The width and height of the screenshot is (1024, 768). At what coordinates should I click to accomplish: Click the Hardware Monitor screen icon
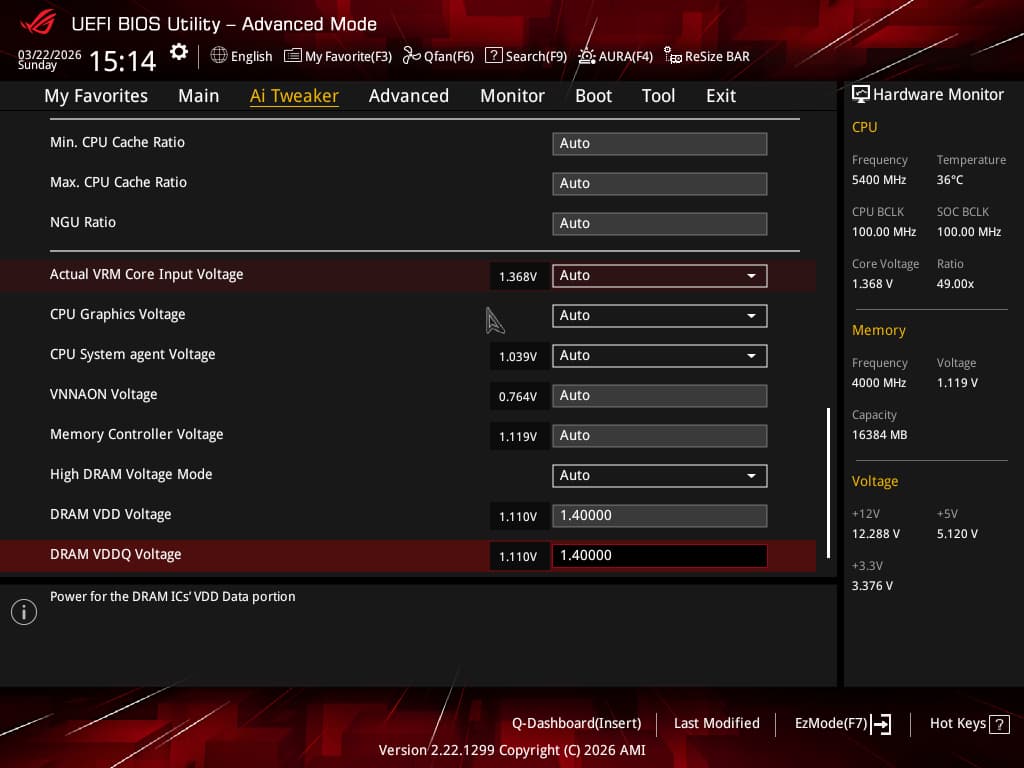pyautogui.click(x=861, y=94)
